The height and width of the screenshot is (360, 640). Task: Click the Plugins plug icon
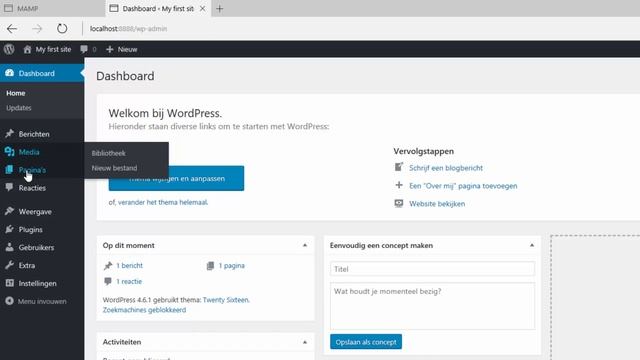9,229
